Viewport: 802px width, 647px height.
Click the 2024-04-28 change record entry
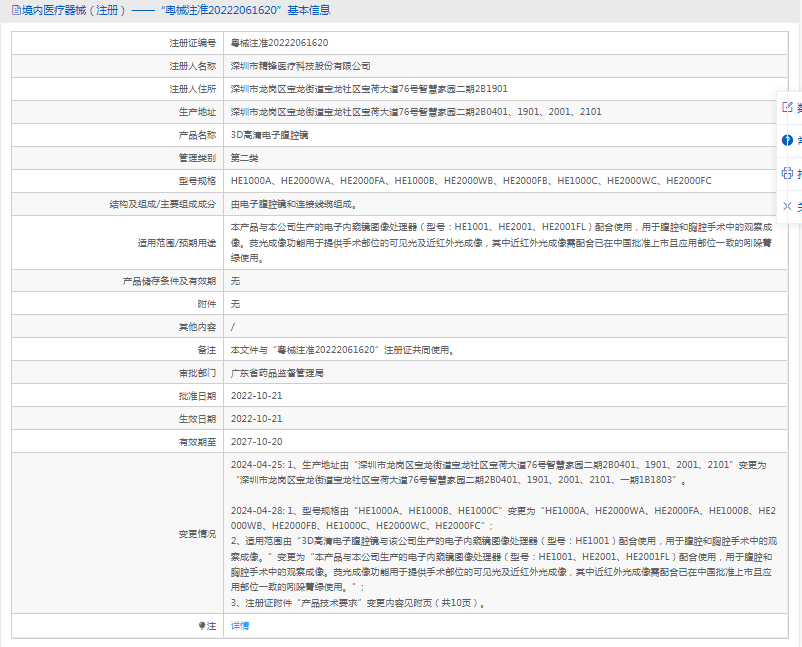504,556
